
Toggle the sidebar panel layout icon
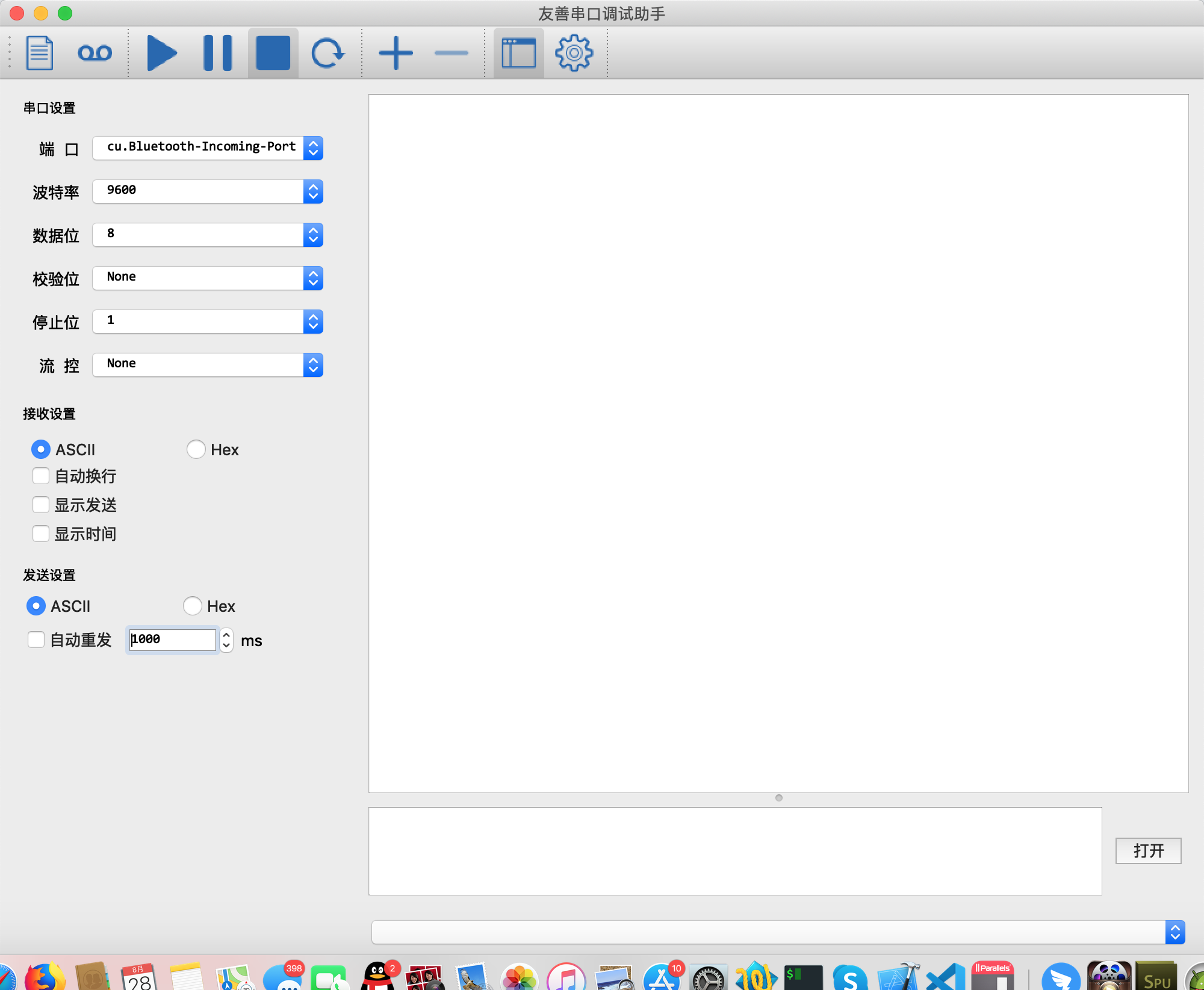coord(519,53)
